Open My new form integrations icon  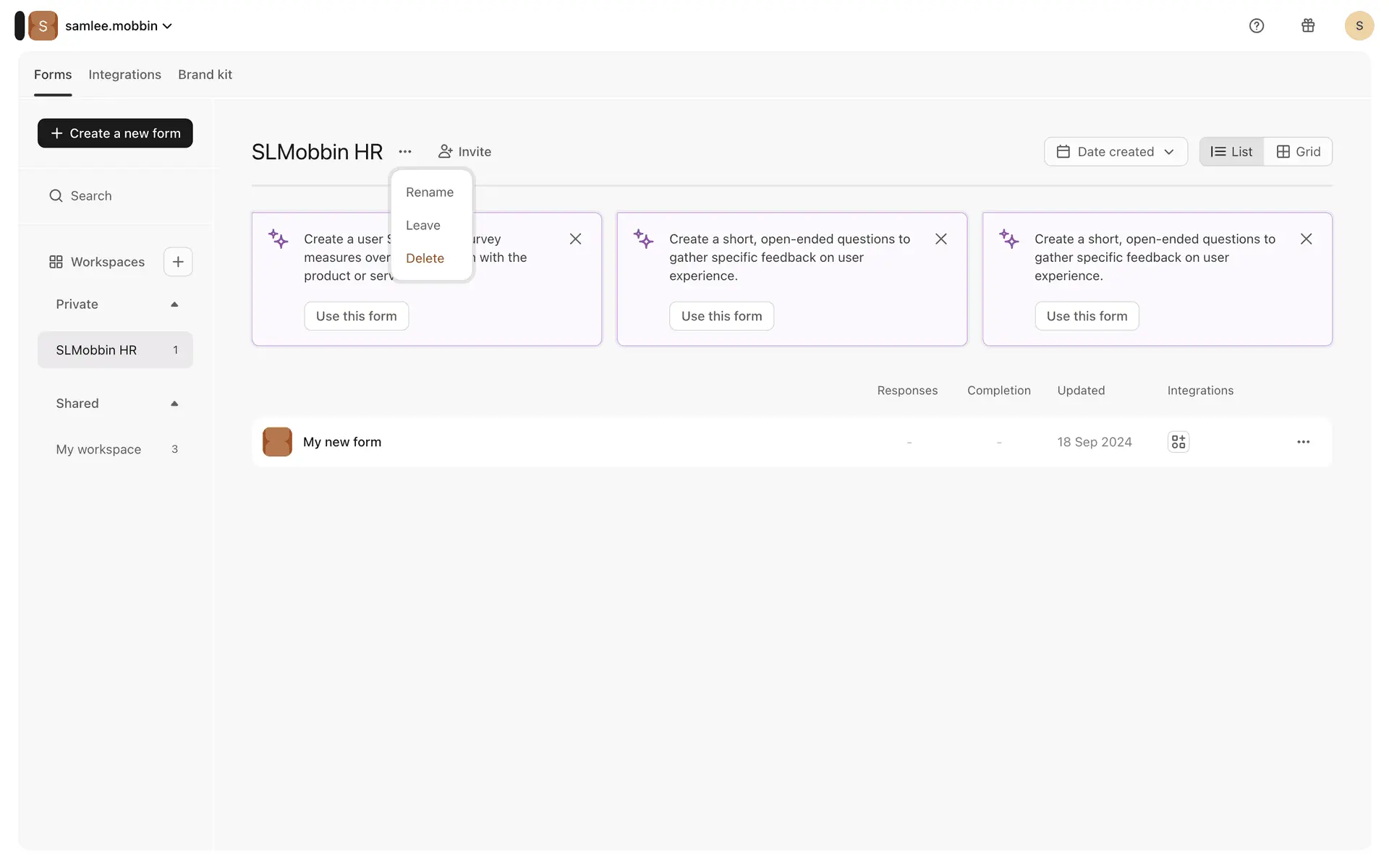pyautogui.click(x=1178, y=442)
